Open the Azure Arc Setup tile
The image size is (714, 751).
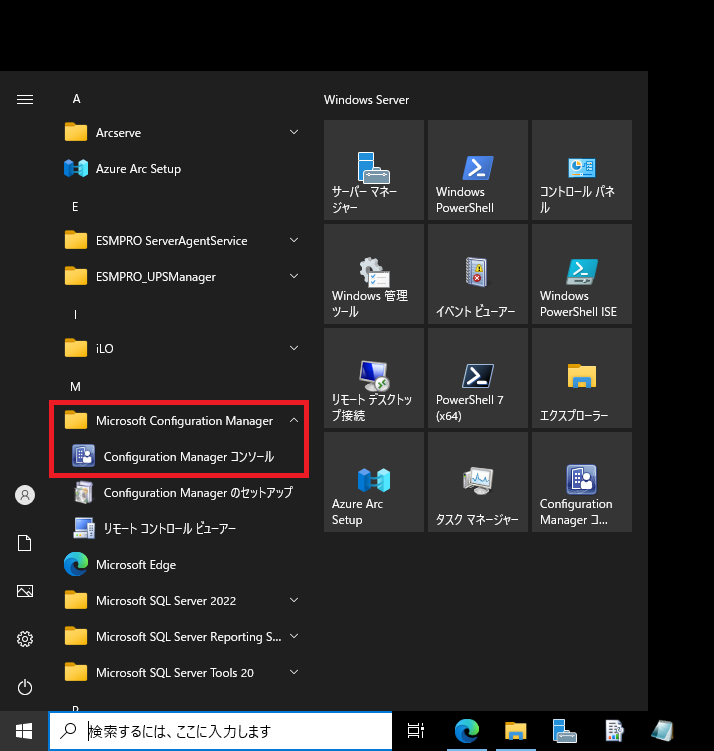pyautogui.click(x=372, y=482)
